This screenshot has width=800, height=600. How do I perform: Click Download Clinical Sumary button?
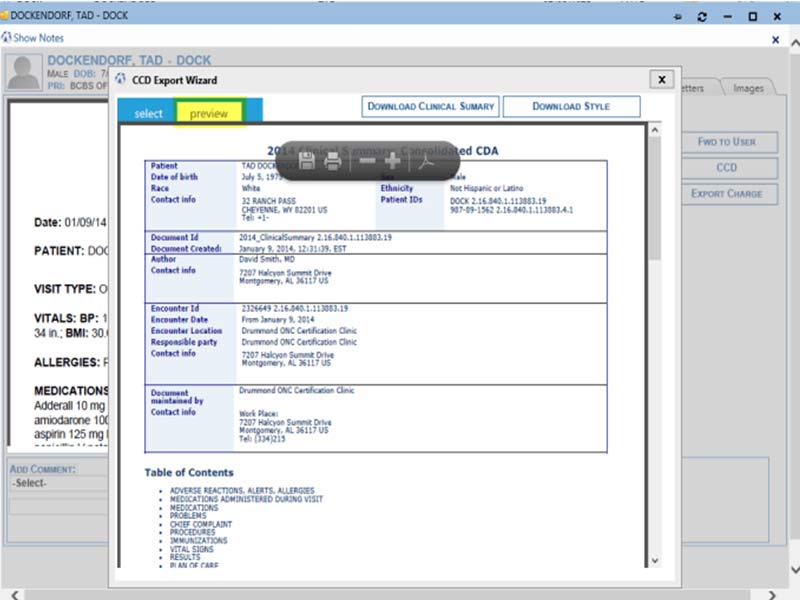coord(430,106)
